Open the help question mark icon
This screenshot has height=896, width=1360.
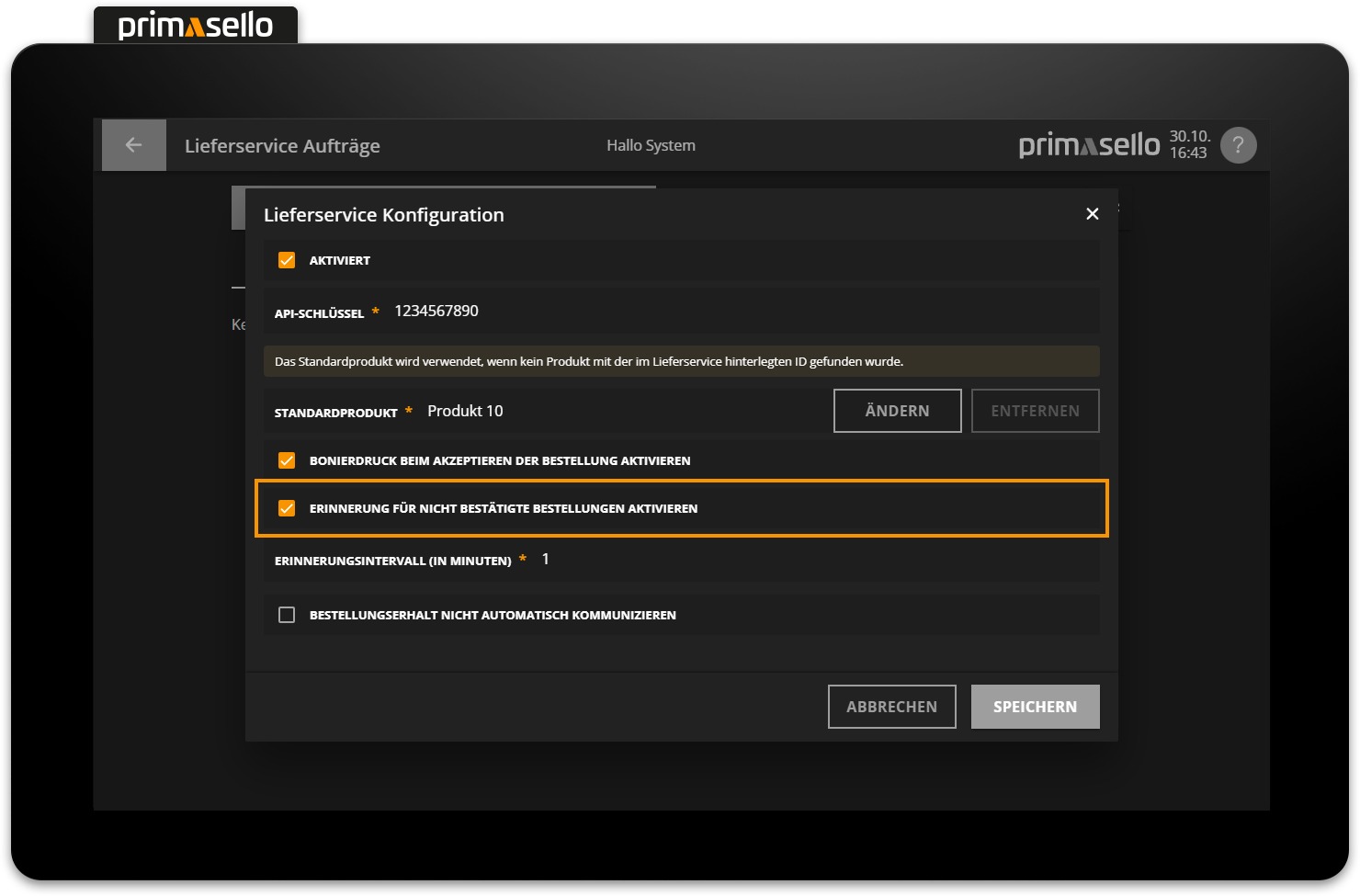(1238, 144)
